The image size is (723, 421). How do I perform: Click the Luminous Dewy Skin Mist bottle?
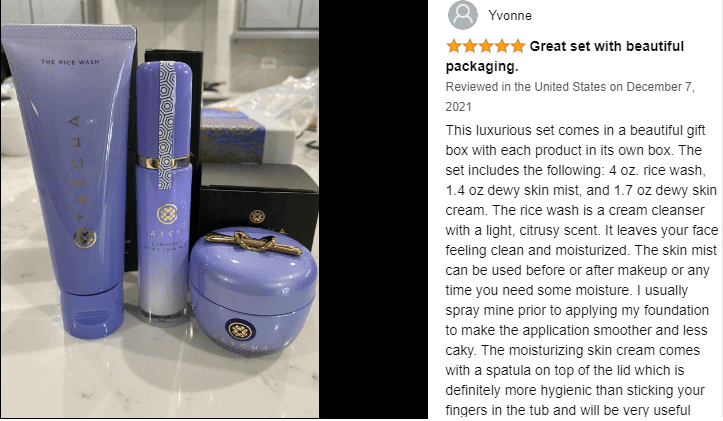click(164, 189)
